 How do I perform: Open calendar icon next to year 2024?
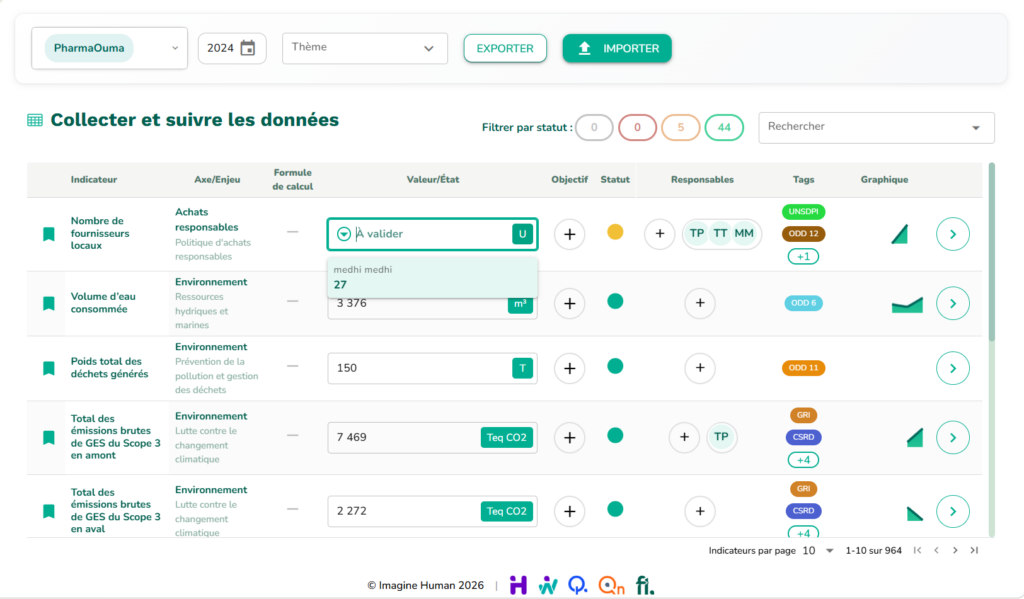click(x=248, y=48)
